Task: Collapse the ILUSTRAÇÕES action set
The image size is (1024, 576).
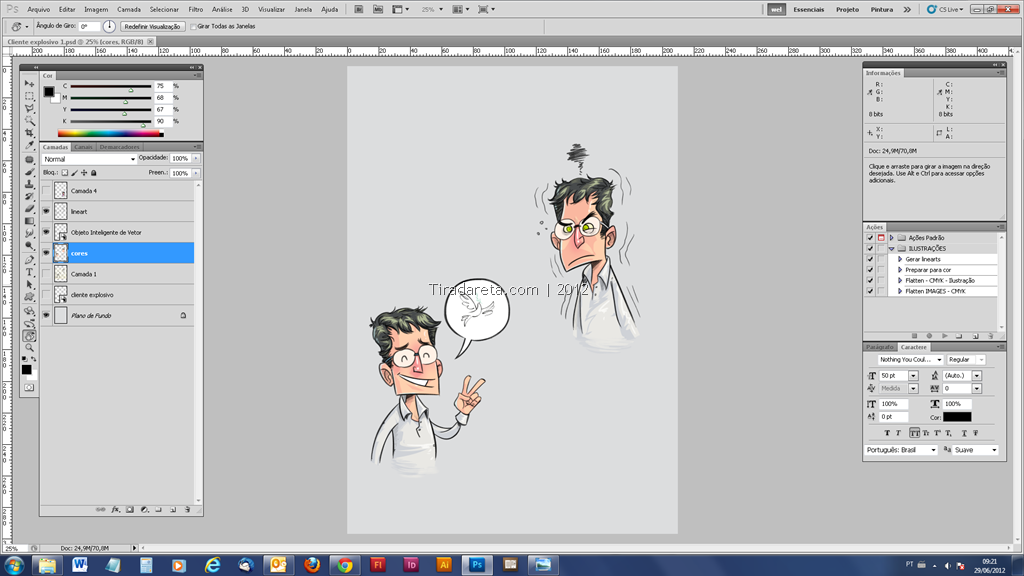Action: (891, 249)
